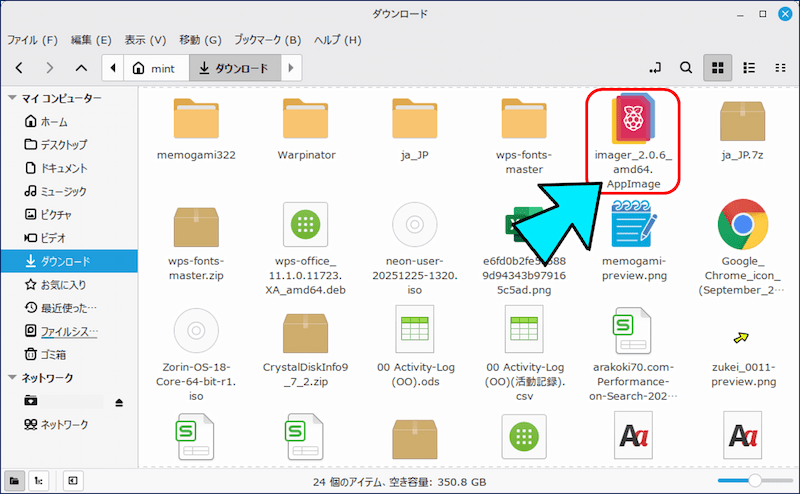Open recent files sidebar entry
The width and height of the screenshot is (800, 494).
click(x=69, y=308)
